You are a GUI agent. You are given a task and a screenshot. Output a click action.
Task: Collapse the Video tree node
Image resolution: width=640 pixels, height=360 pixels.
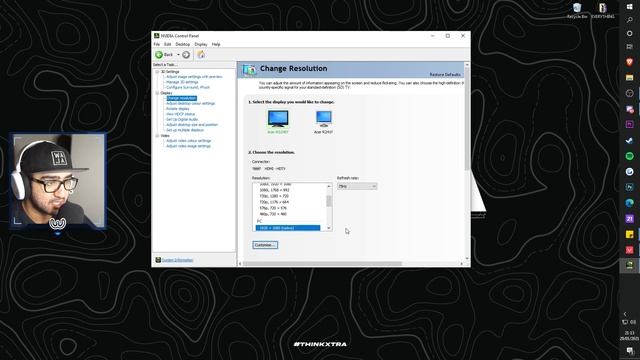157,136
